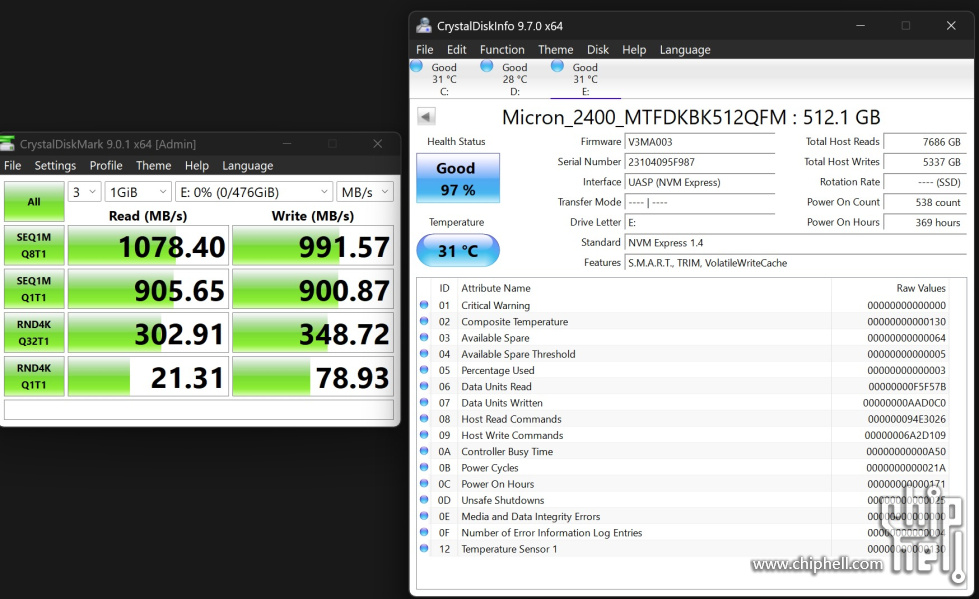
Task: Click status dot for Available Spare Threshold row
Action: click(x=424, y=354)
